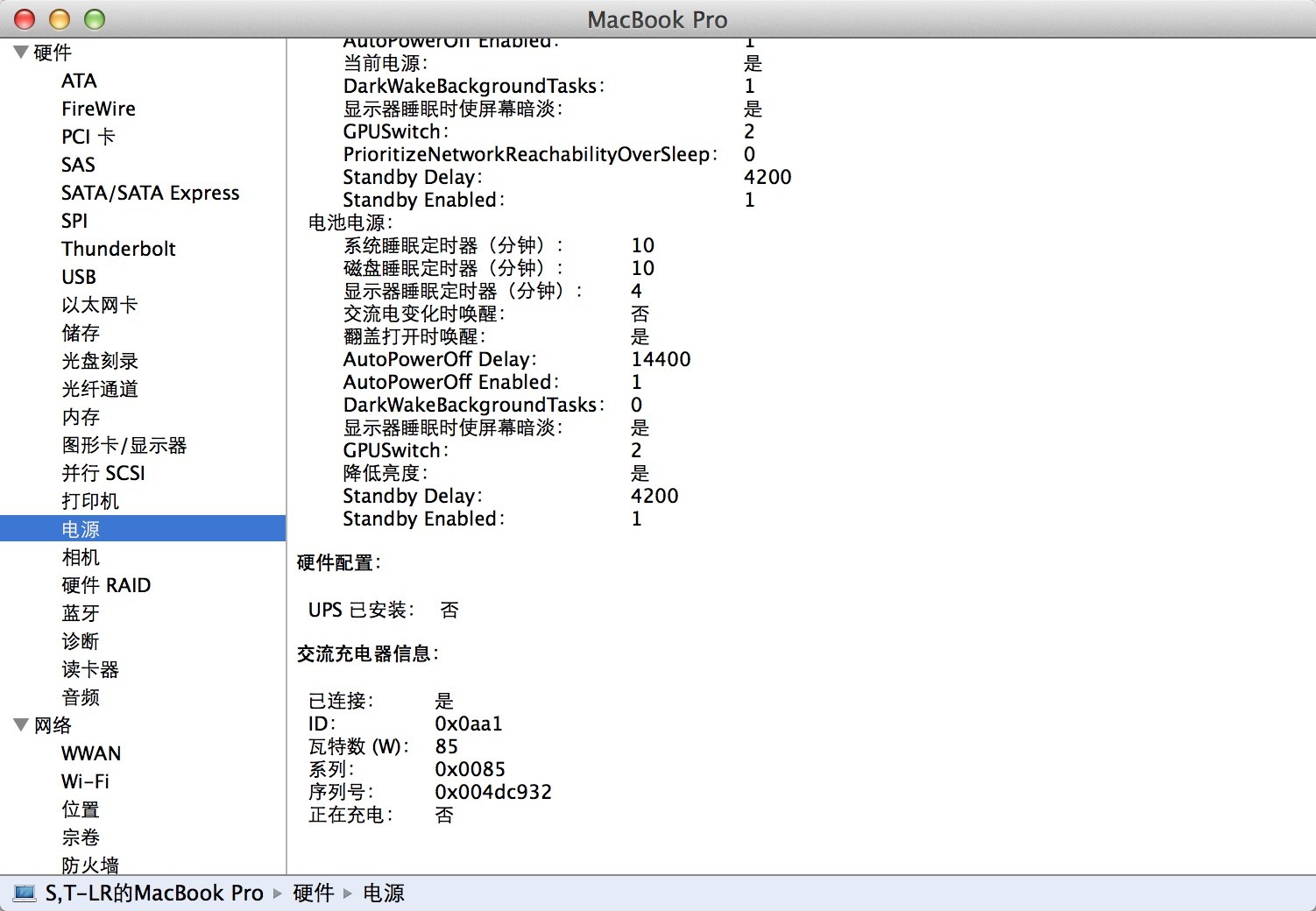Select Wi-Fi in sidebar
The image size is (1316, 911).
click(85, 781)
